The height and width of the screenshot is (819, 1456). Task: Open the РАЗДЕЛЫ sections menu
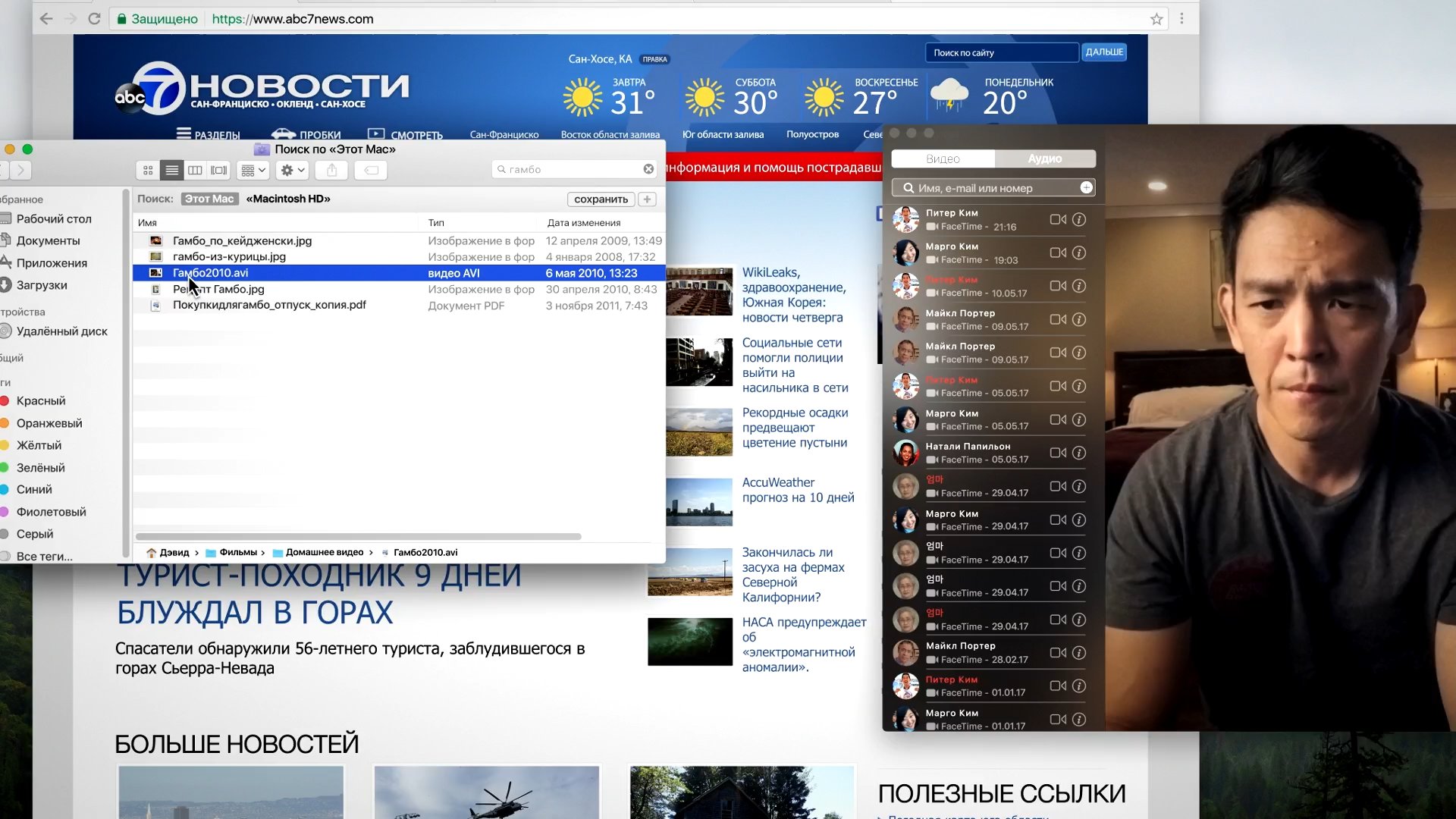pos(208,134)
